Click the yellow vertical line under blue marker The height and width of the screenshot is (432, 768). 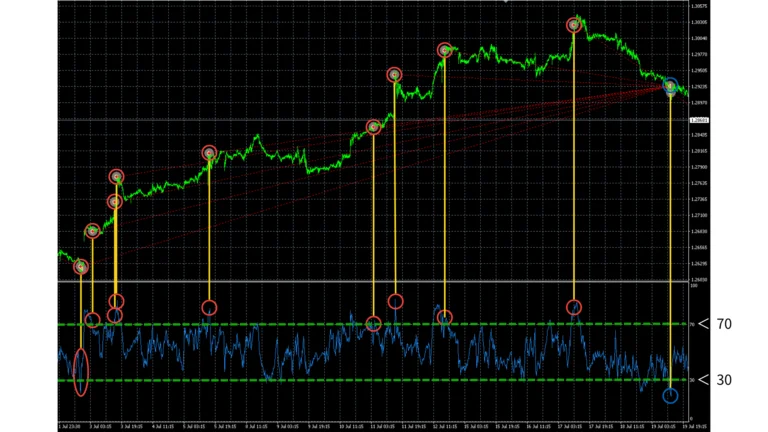(x=670, y=240)
